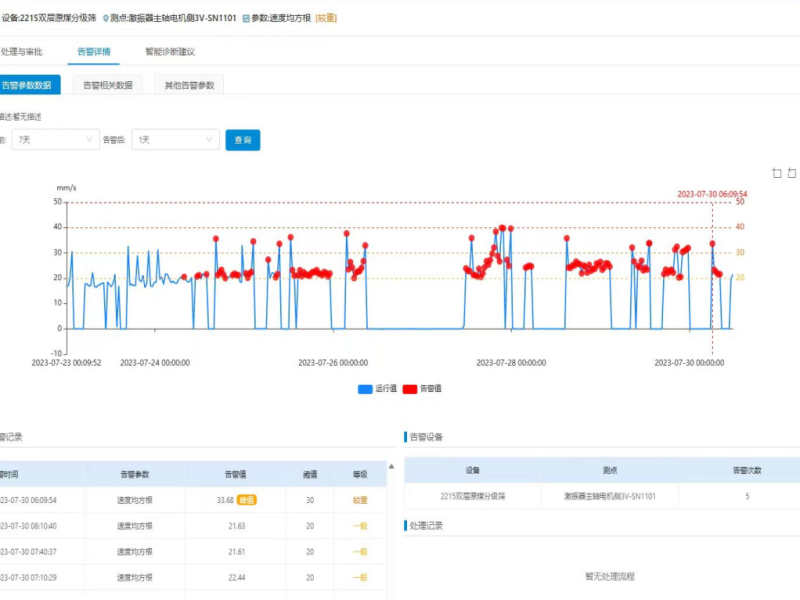Switch to 其他告警参数 sub-tab
This screenshot has height=600, width=800.
[x=189, y=85]
